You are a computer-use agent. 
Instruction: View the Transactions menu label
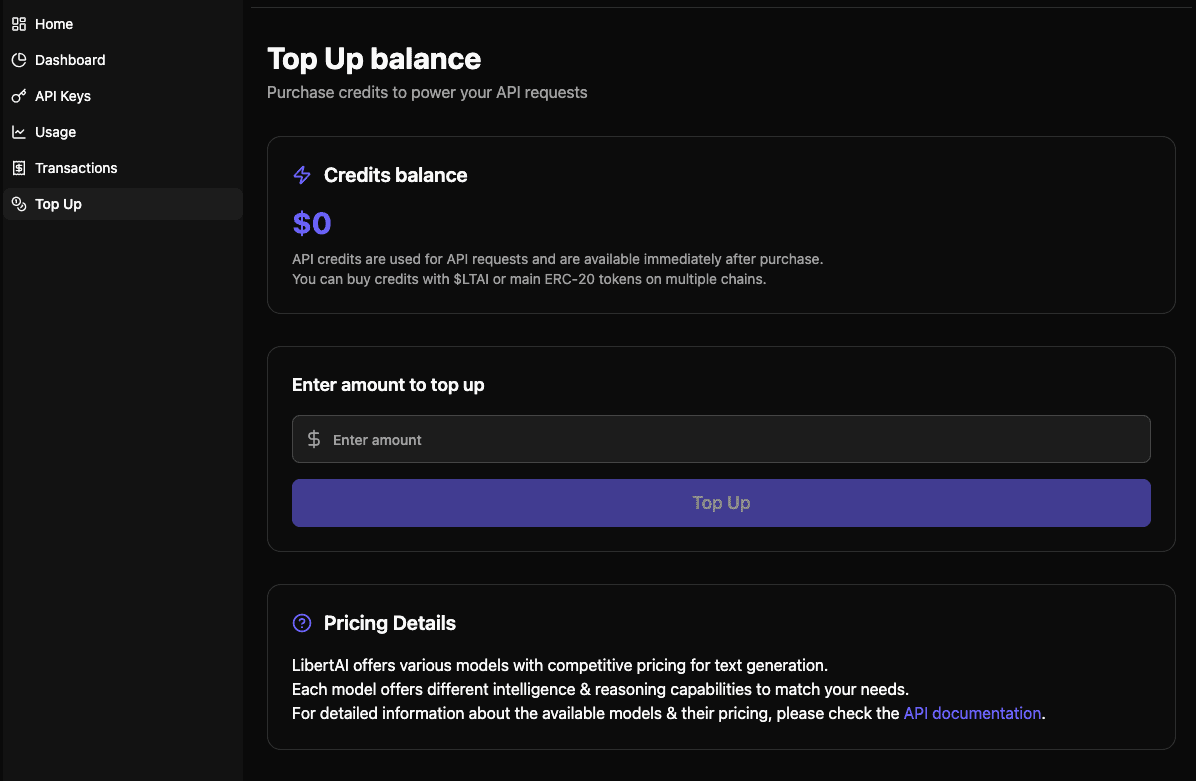click(76, 168)
